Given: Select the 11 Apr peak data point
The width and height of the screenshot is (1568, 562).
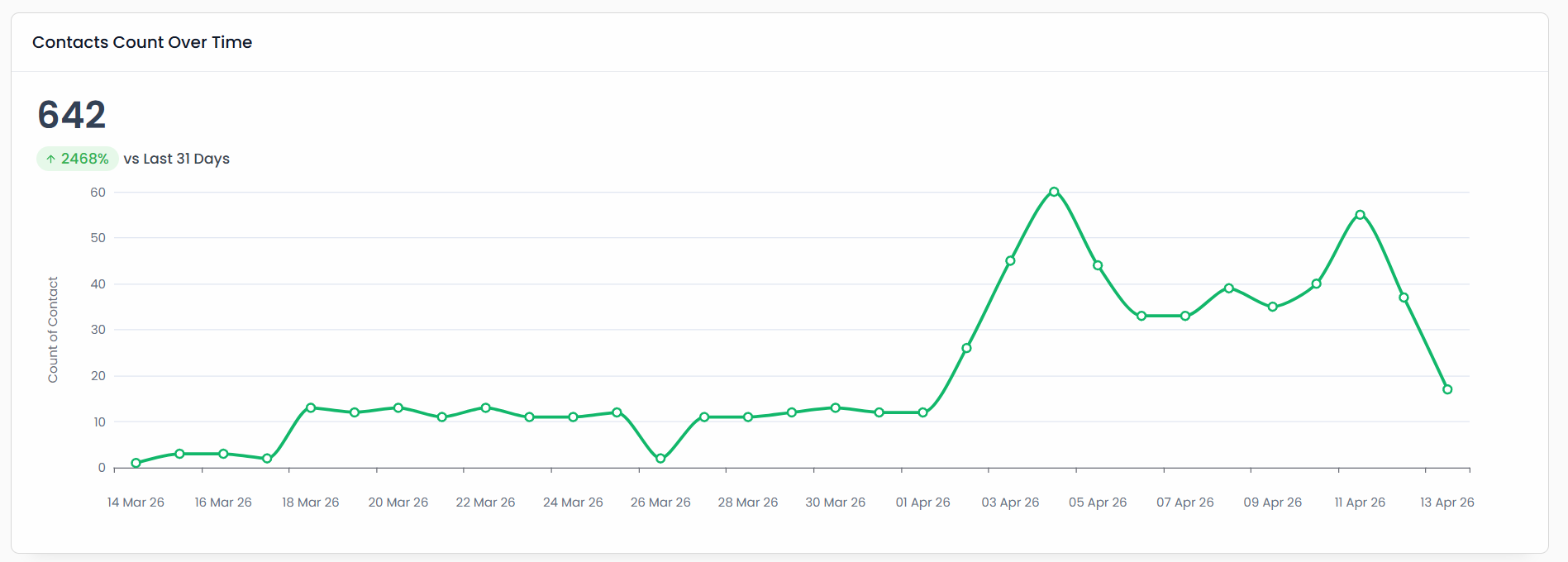Looking at the screenshot, I should tap(1360, 215).
